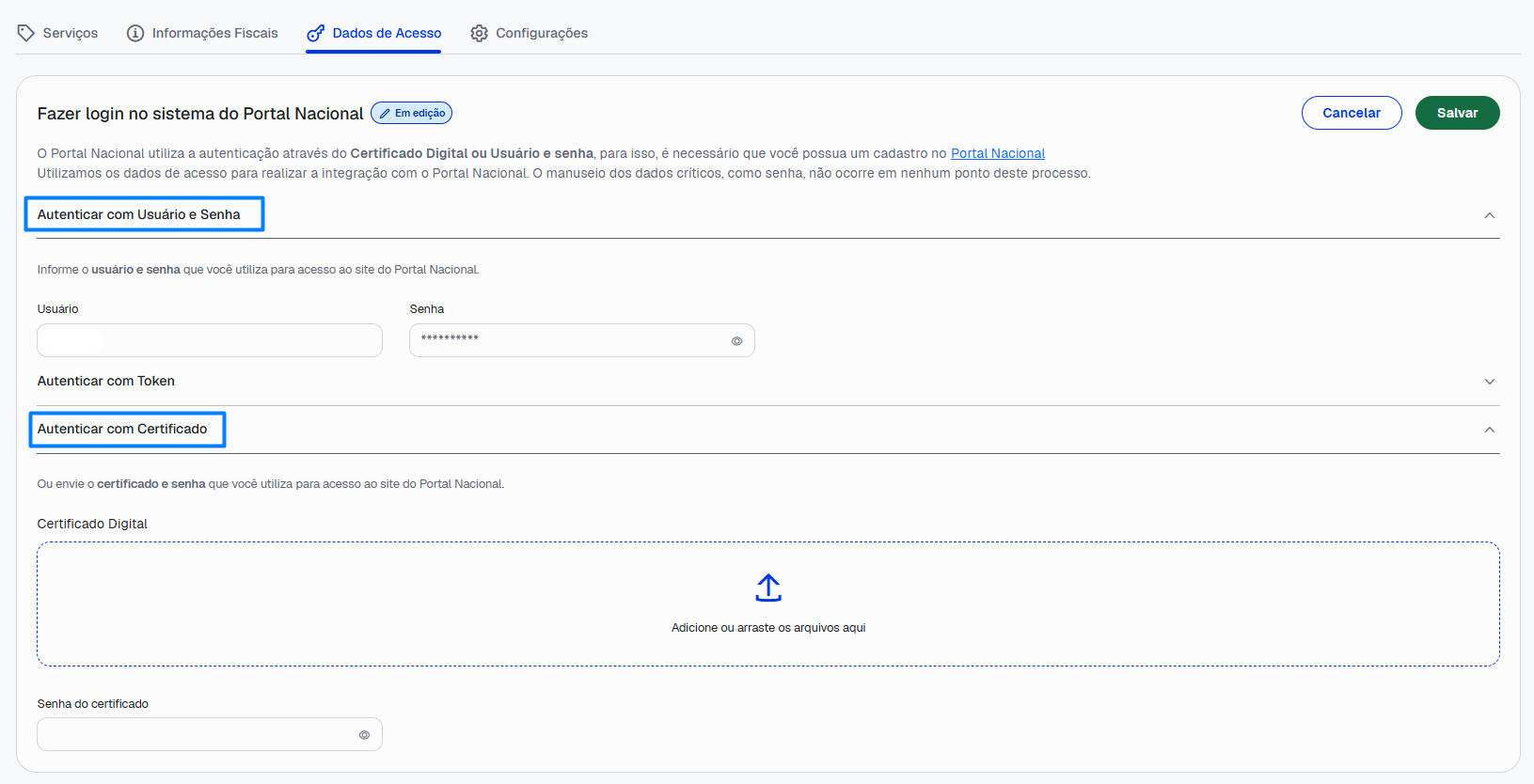1534x784 pixels.
Task: Focus the Usuário input field
Action: click(x=210, y=340)
